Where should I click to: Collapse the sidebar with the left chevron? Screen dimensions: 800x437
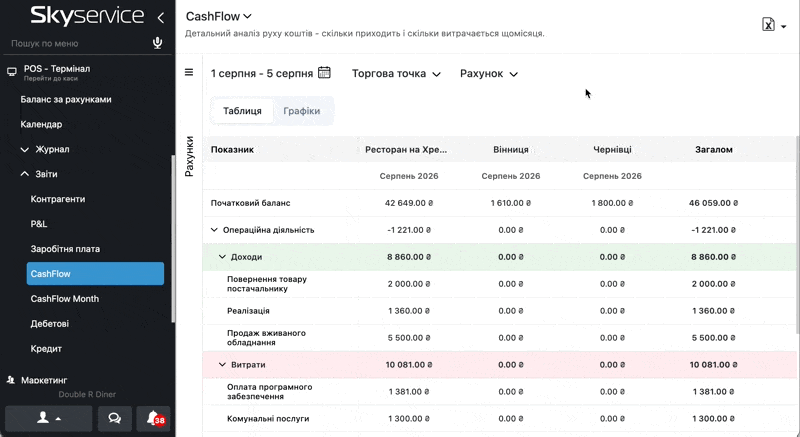point(161,18)
